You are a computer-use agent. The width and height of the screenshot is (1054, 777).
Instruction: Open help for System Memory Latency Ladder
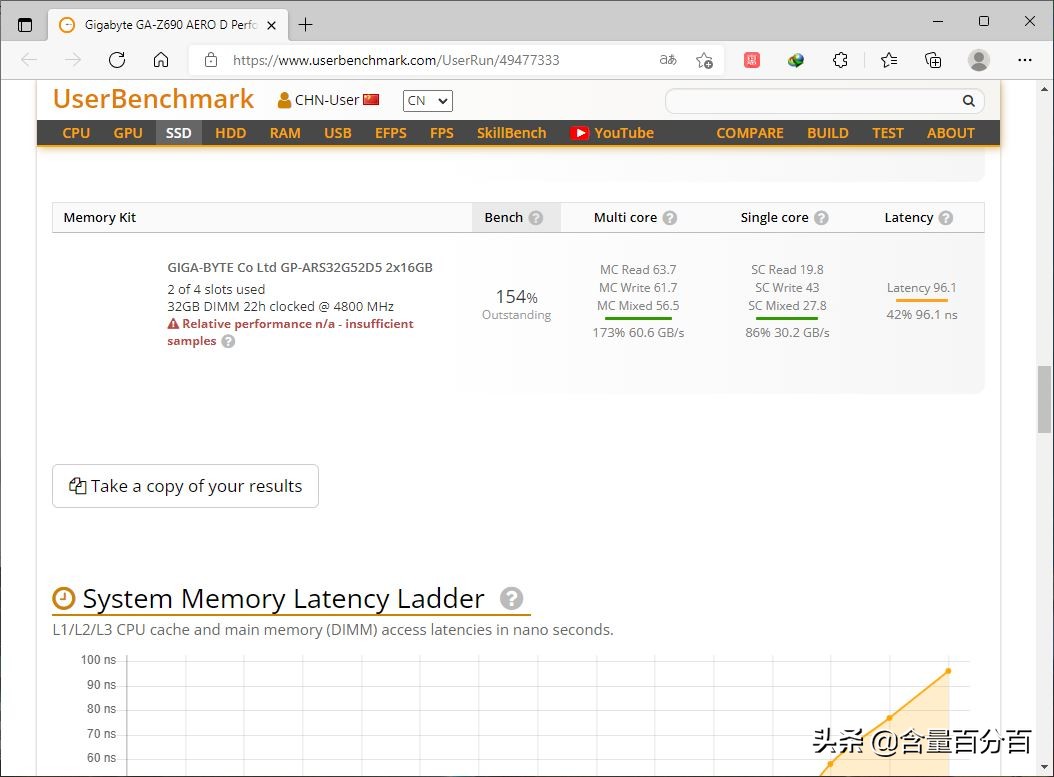(511, 598)
